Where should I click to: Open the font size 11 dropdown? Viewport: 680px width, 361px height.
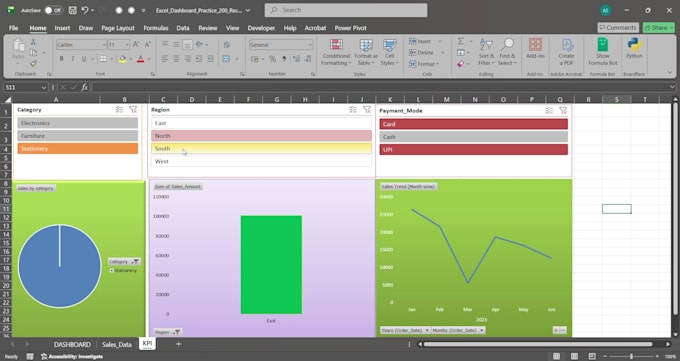click(x=127, y=45)
